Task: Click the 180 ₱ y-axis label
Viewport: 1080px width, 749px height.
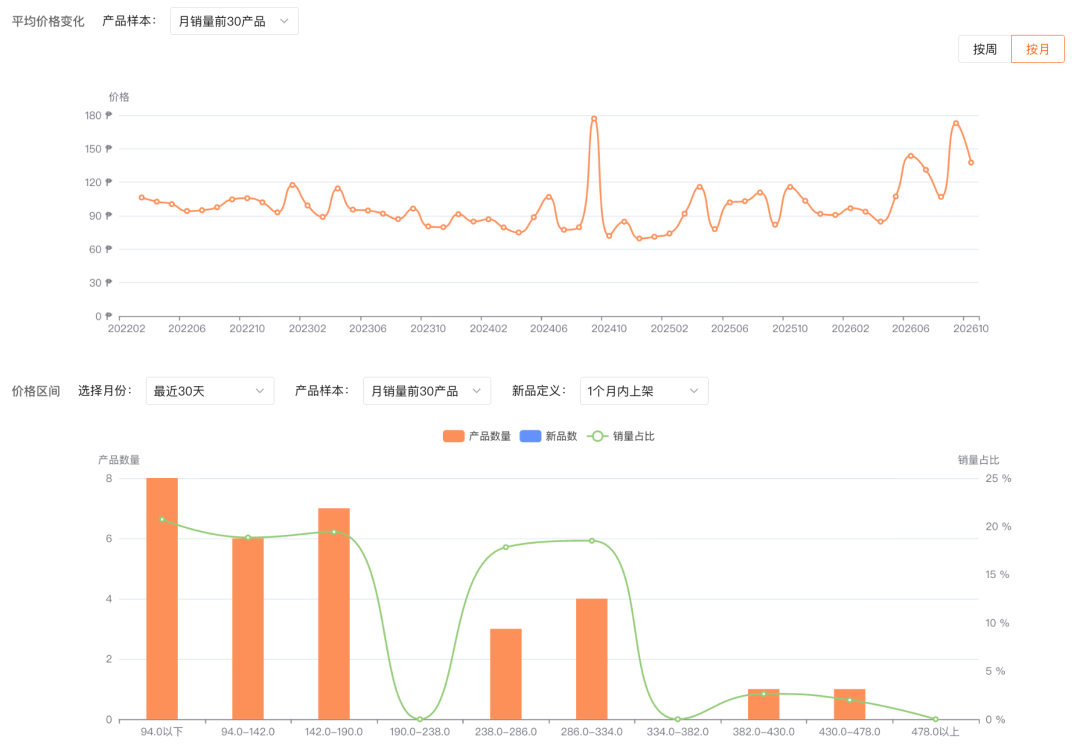Action: click(98, 116)
